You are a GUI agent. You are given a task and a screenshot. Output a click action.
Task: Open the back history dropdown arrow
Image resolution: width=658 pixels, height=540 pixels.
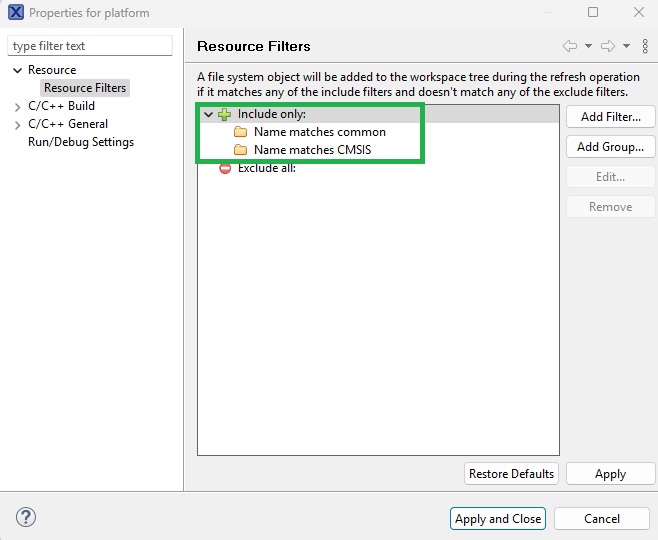pyautogui.click(x=588, y=46)
